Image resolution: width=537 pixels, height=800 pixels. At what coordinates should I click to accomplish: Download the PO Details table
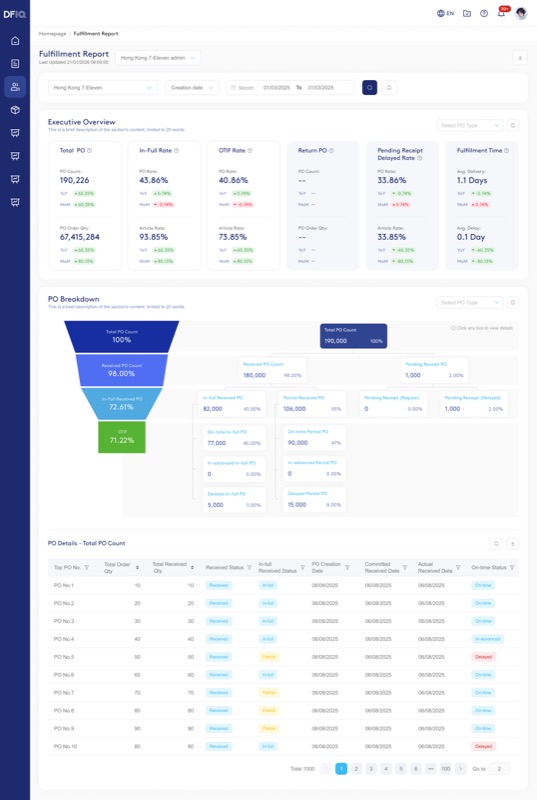click(513, 543)
